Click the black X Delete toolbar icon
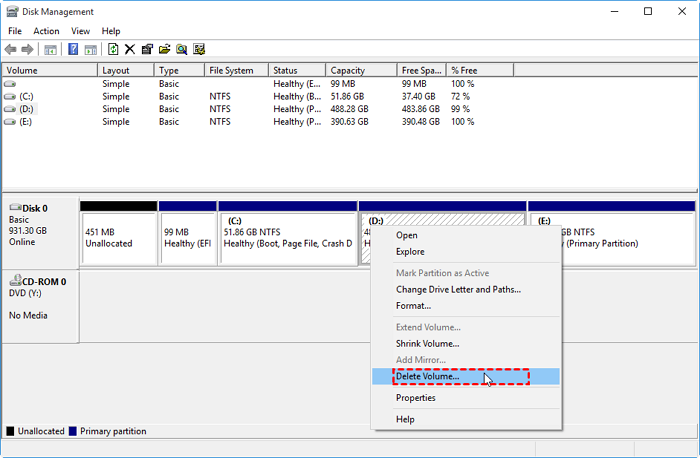 (130, 49)
